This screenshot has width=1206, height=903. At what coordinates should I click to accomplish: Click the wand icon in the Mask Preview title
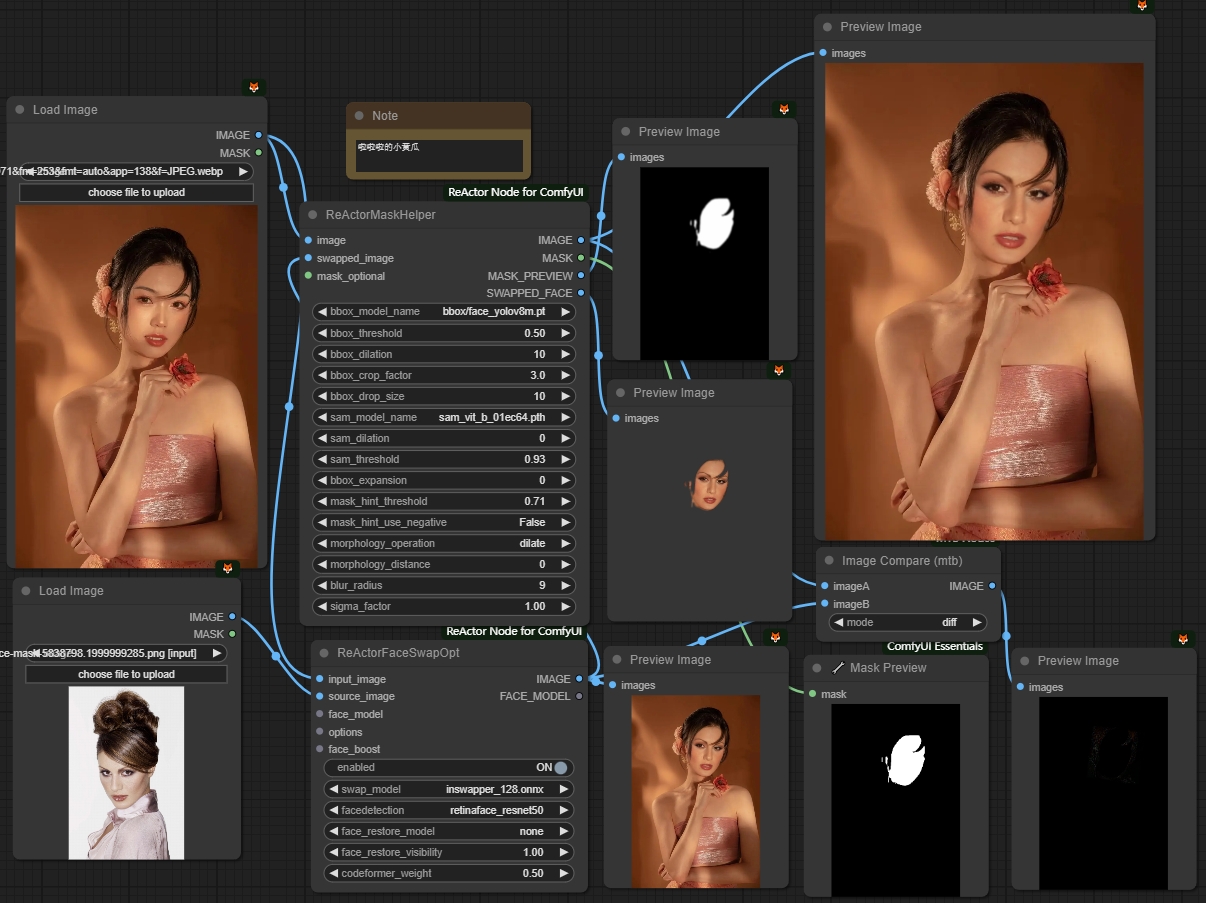(x=838, y=668)
